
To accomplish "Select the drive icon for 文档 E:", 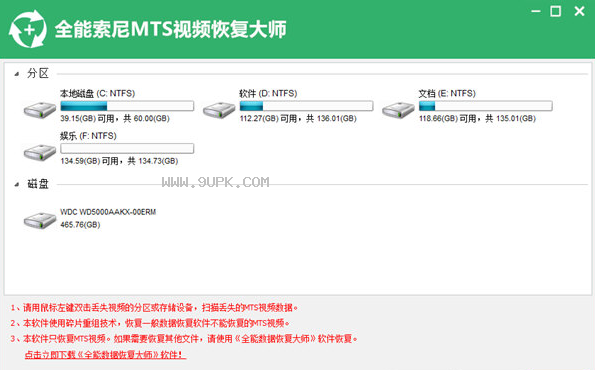I will 398,110.
